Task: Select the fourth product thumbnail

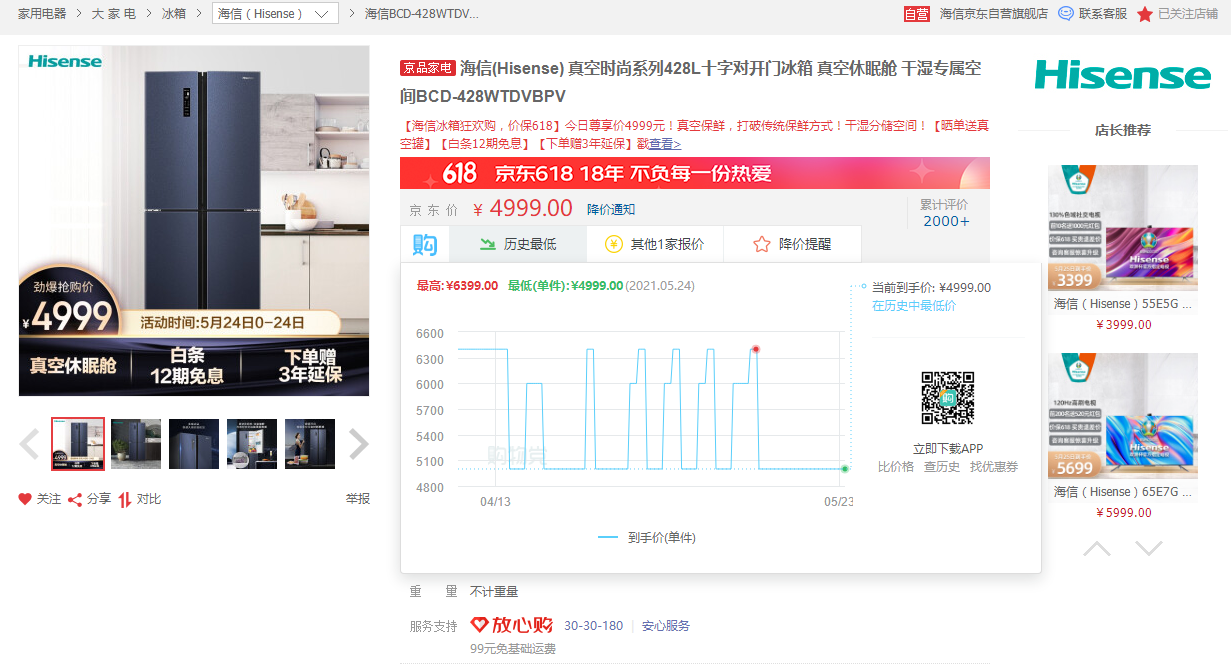Action: 252,444
